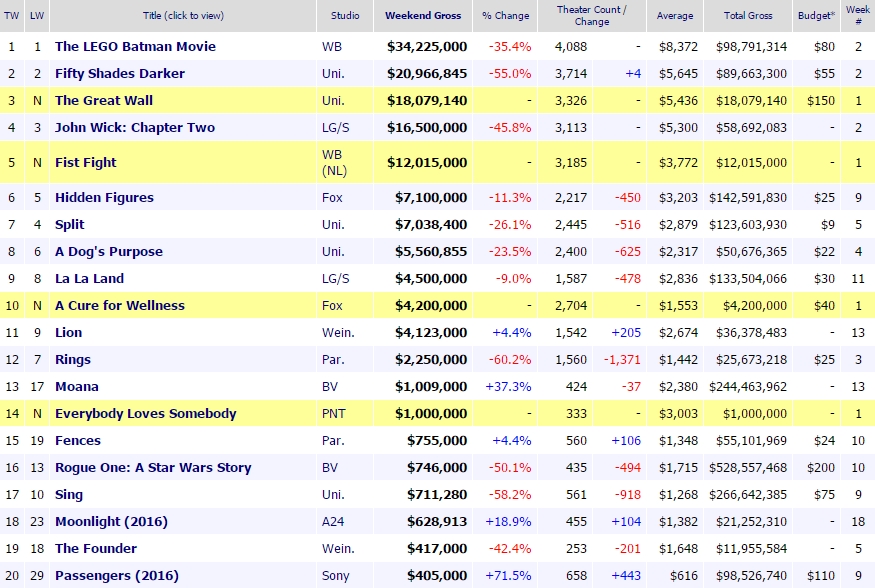Sort by Theater Count / Change header

coord(592,16)
